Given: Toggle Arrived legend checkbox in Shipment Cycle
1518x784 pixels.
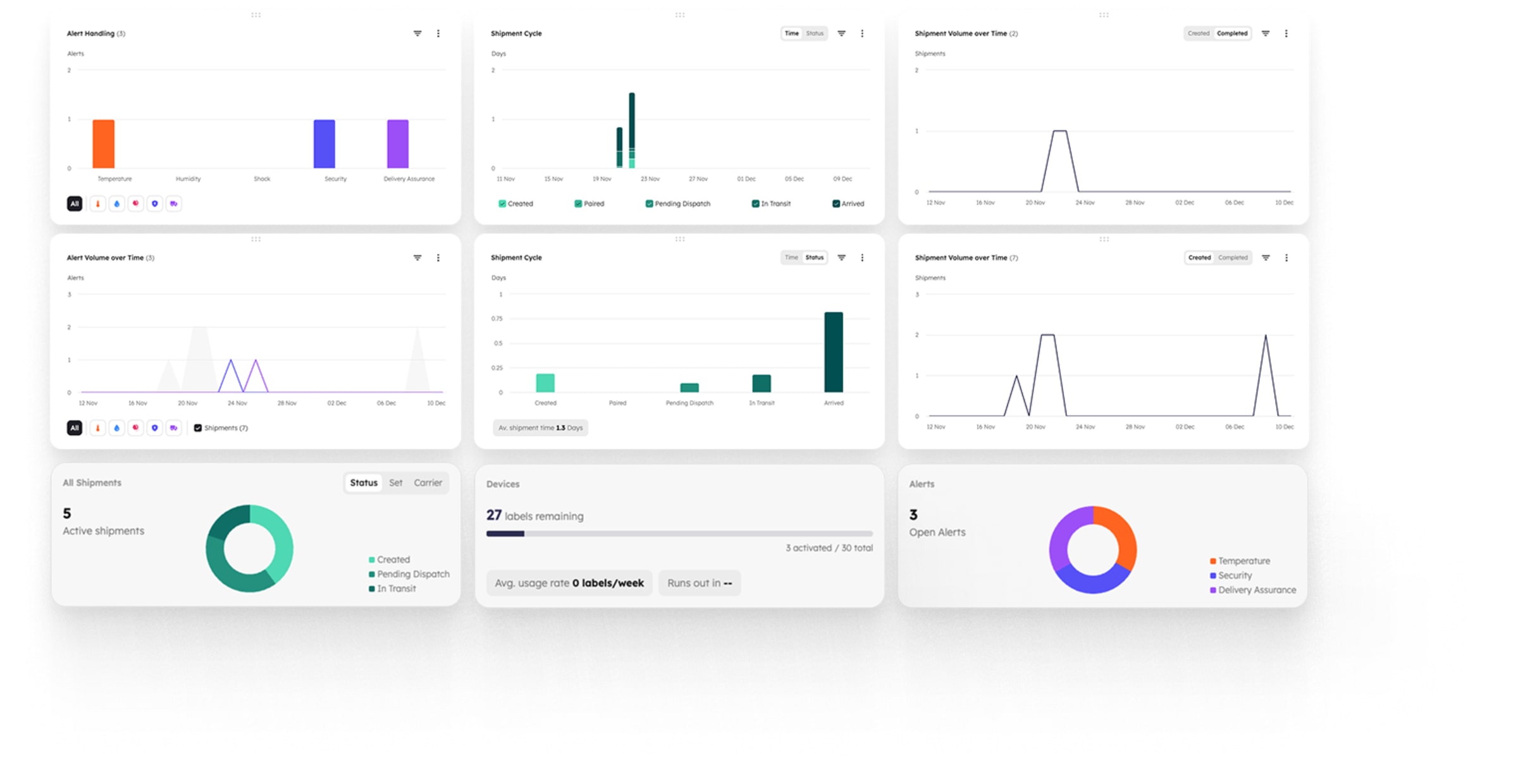Looking at the screenshot, I should [836, 204].
